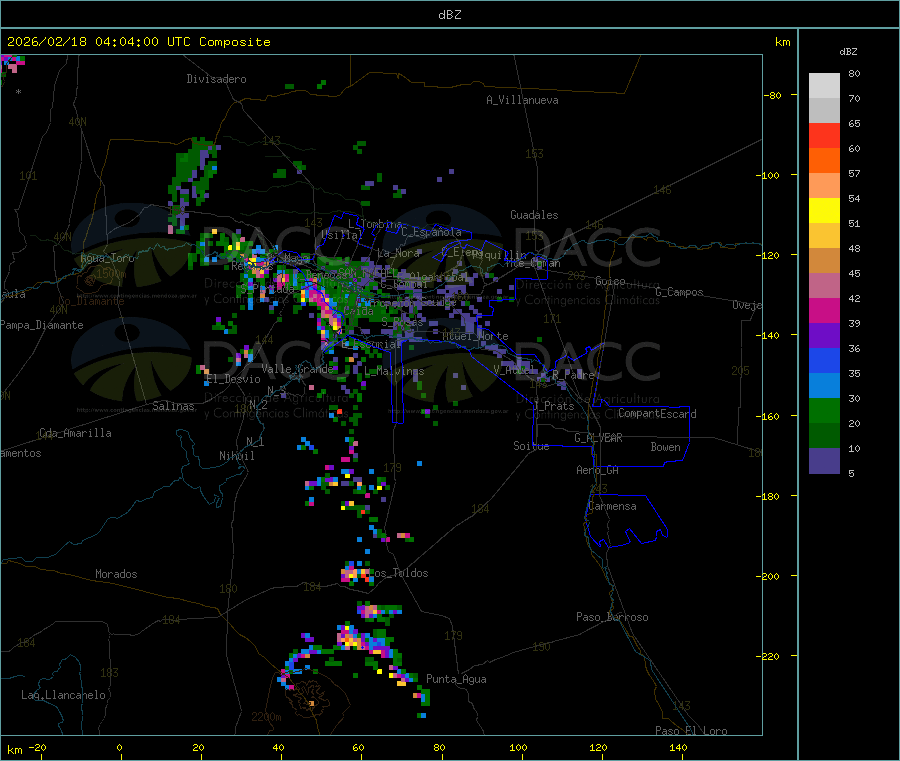Click the '60' tick on the bottom axis

click(358, 747)
